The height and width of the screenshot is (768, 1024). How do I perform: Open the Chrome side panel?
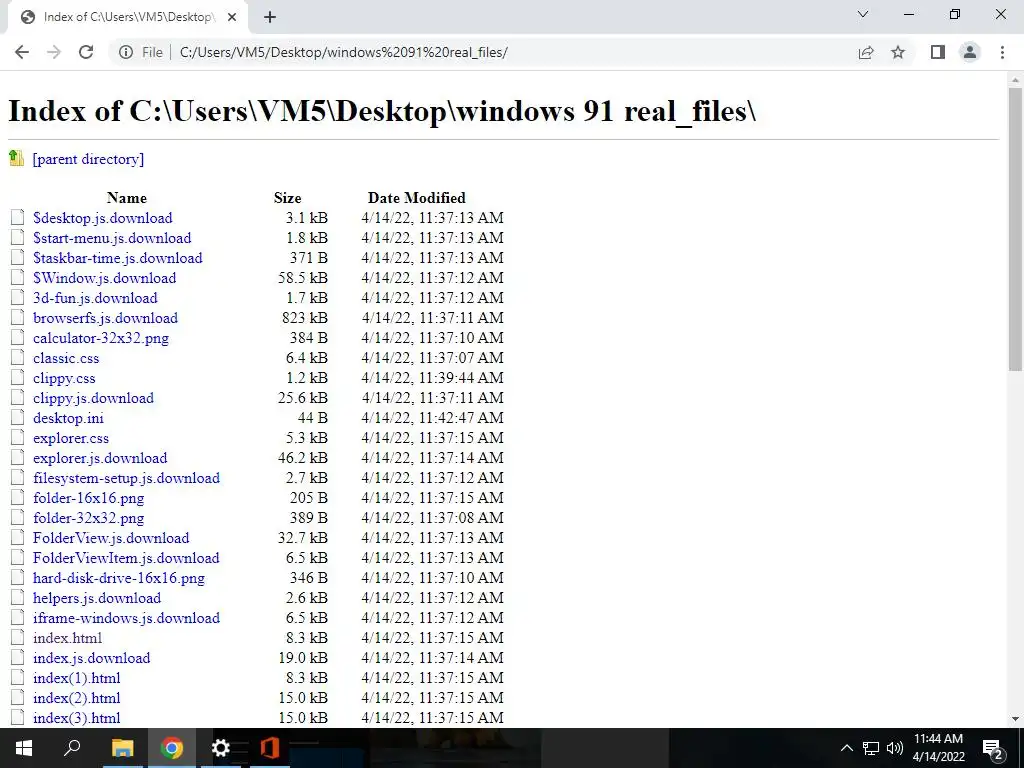(938, 52)
